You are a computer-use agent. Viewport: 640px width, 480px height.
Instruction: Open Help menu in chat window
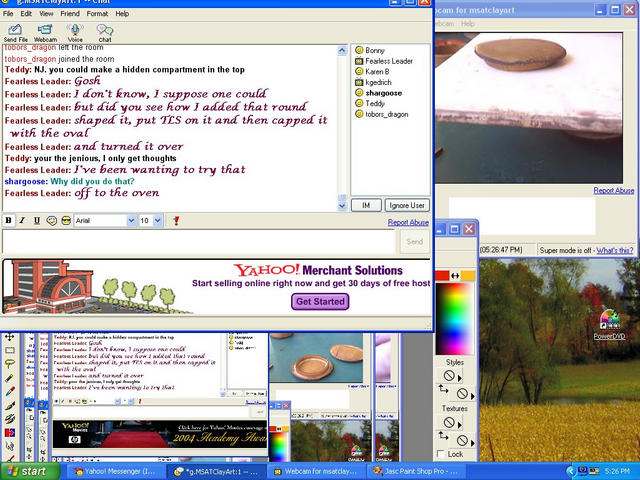pos(122,13)
